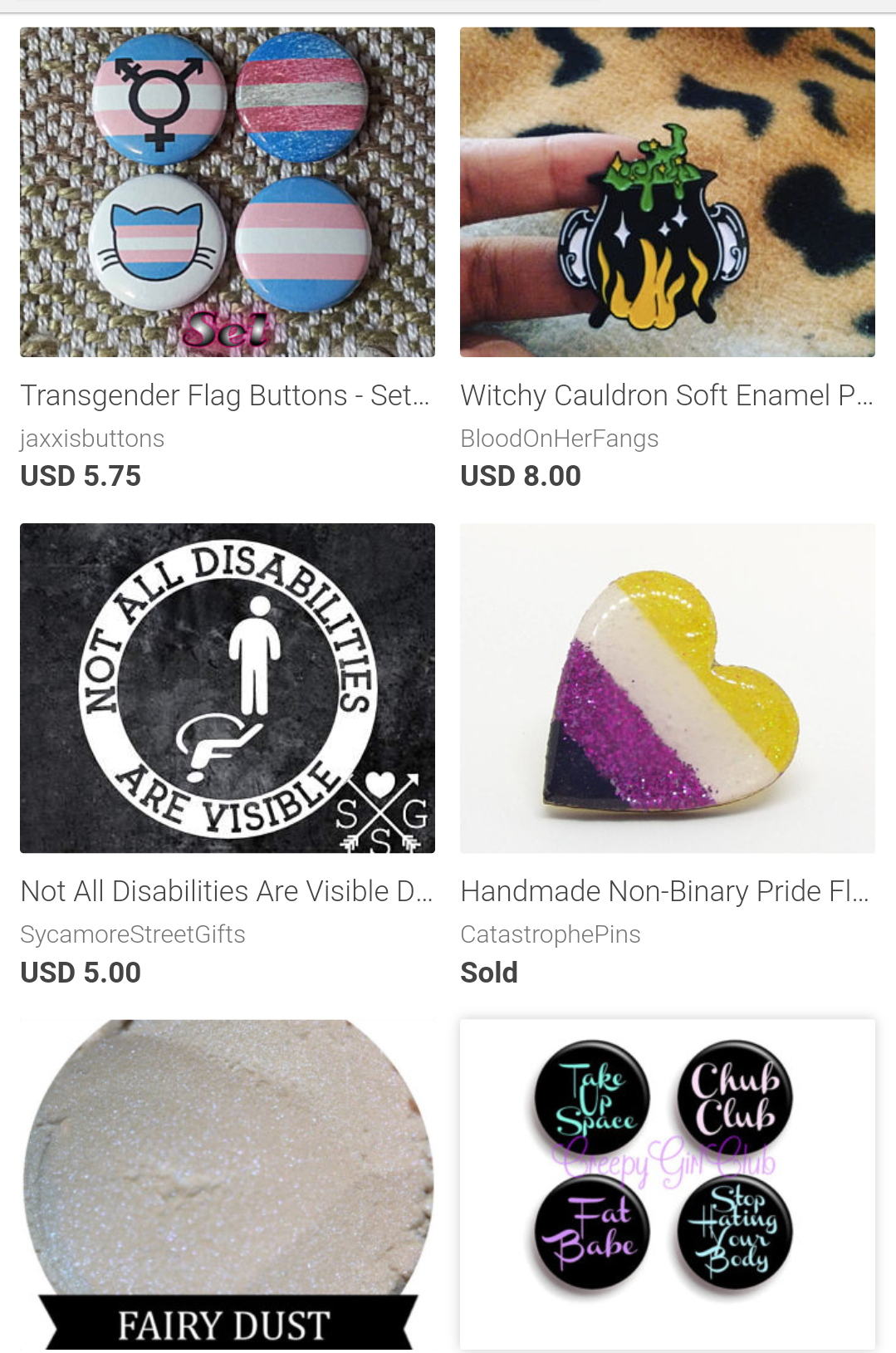Select the Sold label on heart pin
896x1353 pixels.
click(489, 972)
